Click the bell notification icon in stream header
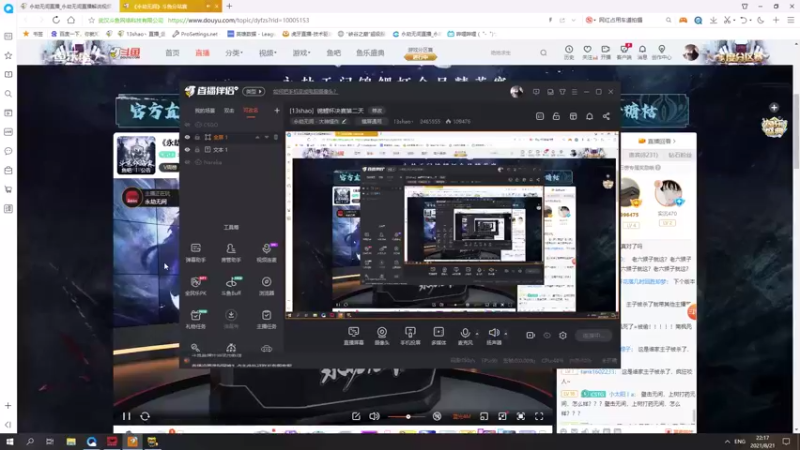This screenshot has width=800, height=450. pos(589,116)
